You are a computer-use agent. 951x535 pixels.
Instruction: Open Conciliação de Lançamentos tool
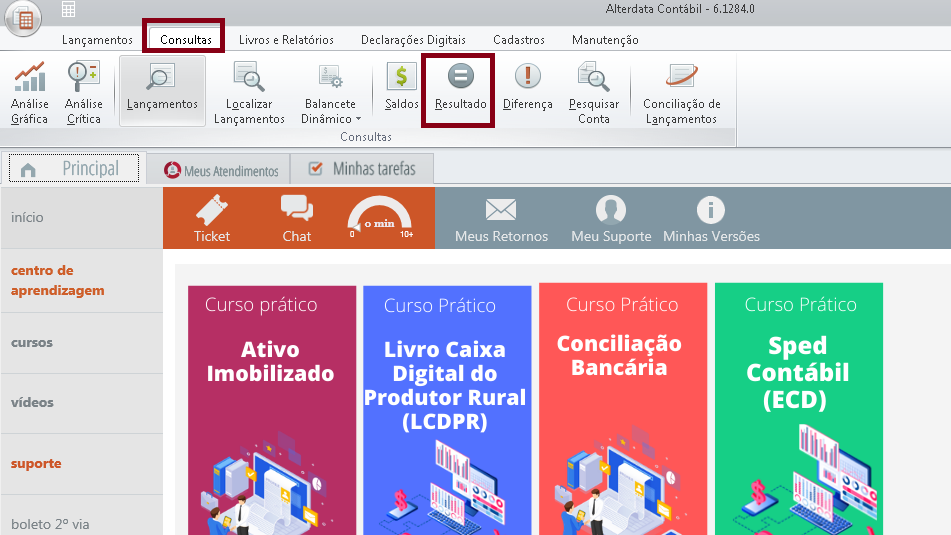[x=682, y=92]
